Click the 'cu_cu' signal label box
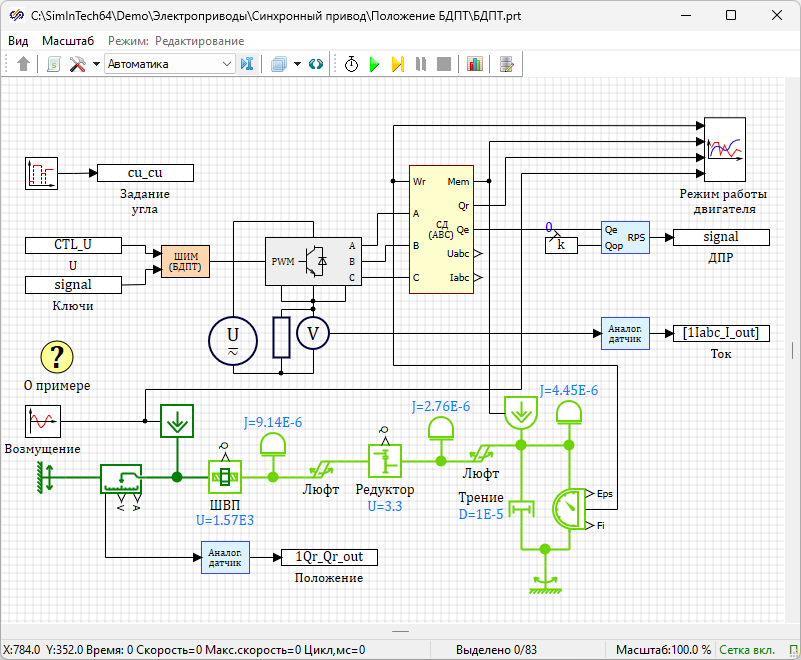Image resolution: width=801 pixels, height=660 pixels. [x=145, y=173]
